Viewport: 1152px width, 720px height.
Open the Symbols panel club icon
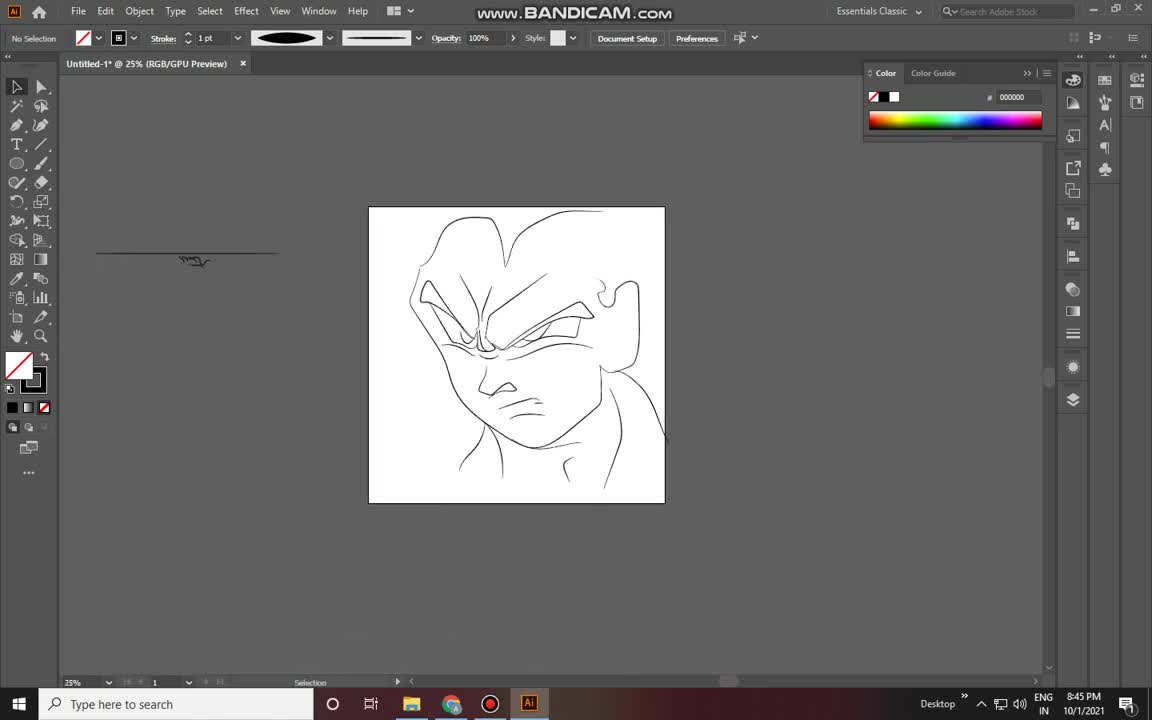(x=1105, y=170)
